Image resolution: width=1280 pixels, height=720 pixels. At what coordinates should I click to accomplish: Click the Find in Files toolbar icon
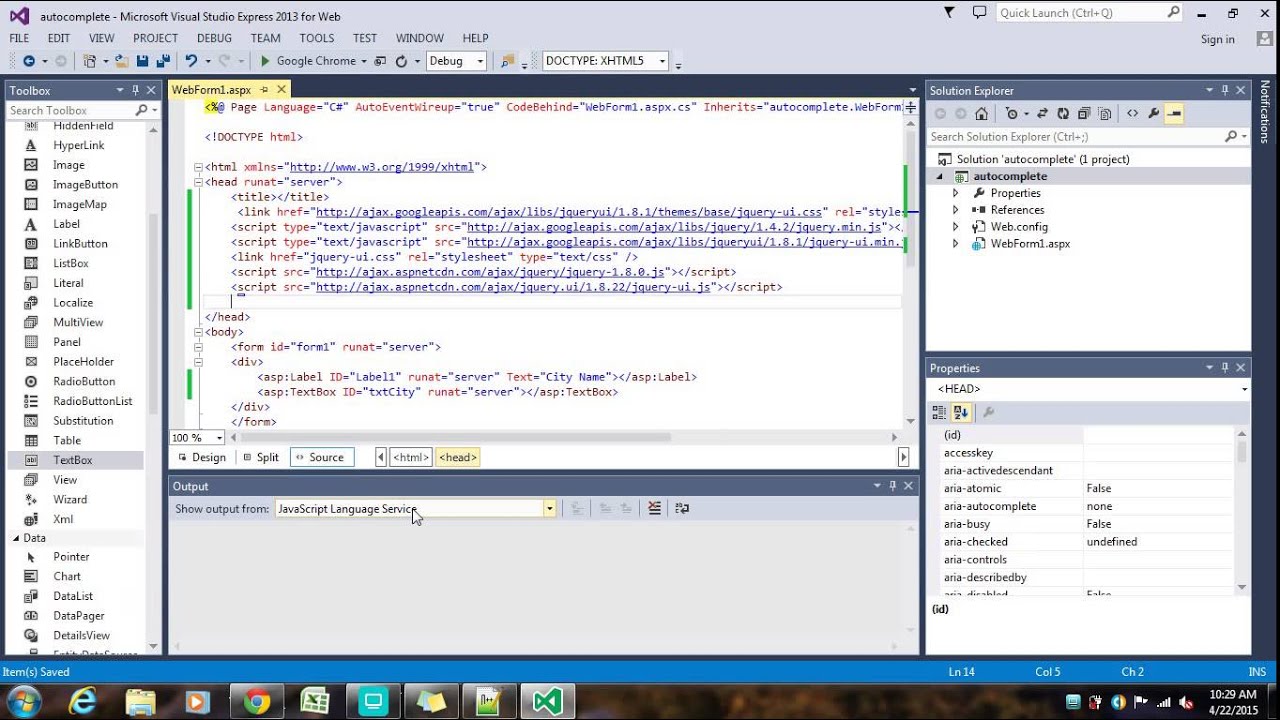tap(507, 61)
